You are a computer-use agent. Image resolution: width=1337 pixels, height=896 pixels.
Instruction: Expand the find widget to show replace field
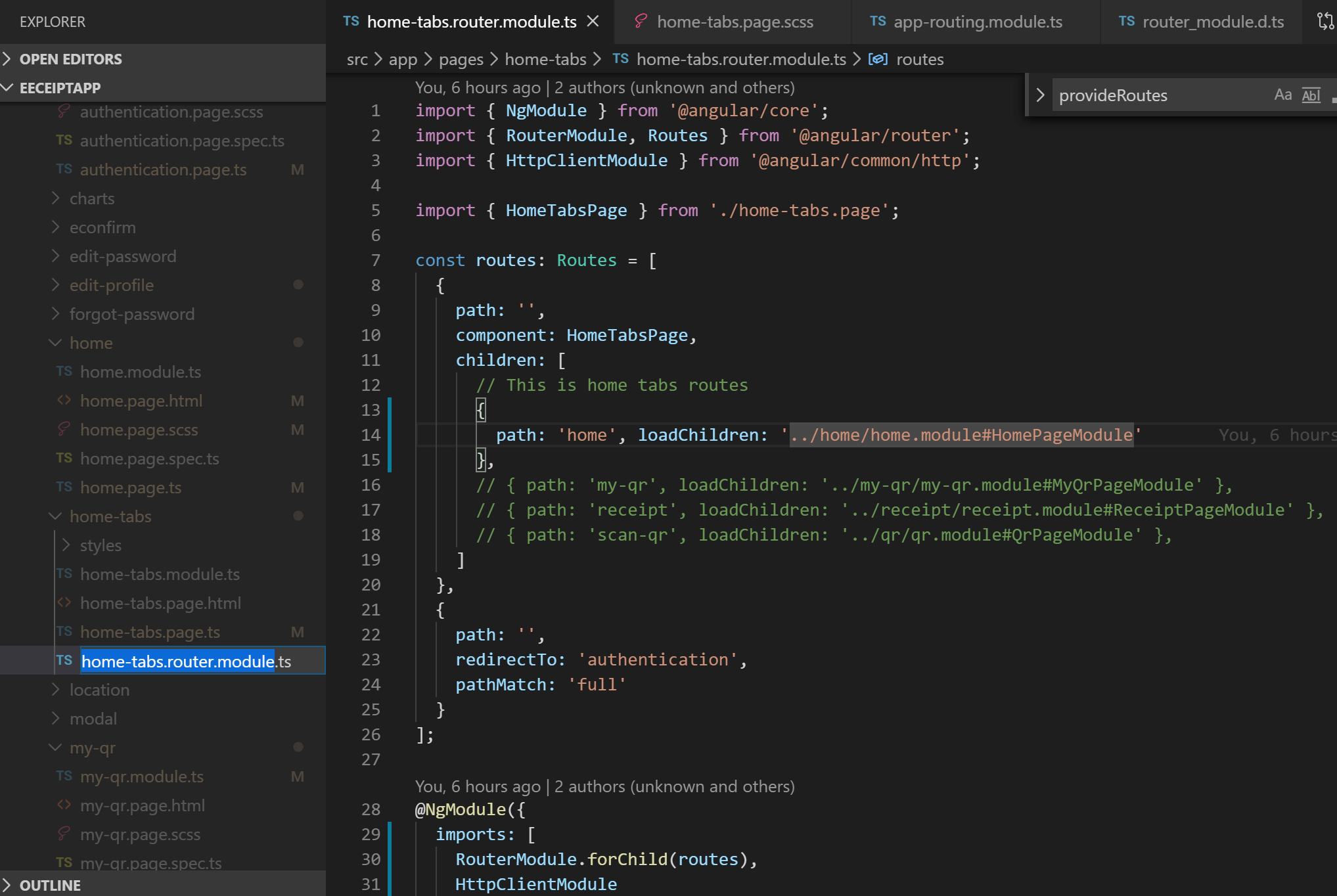[x=1040, y=95]
